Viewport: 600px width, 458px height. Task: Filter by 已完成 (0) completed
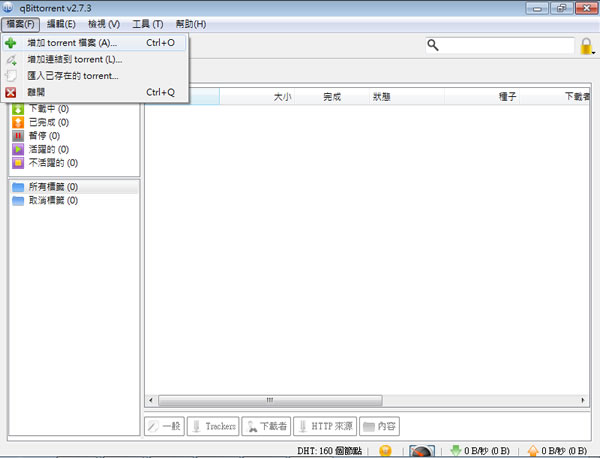coord(49,122)
